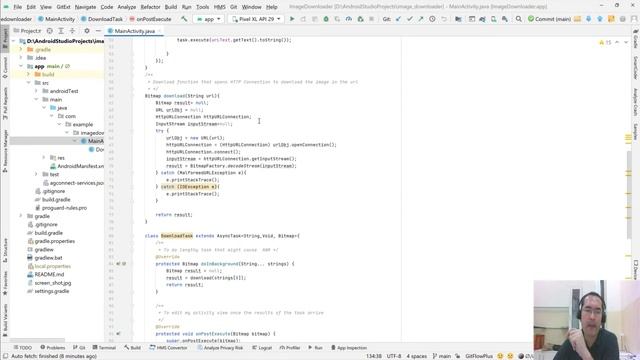Click the Make Project hammer icon
640x360 pixels.
pos(184,19)
